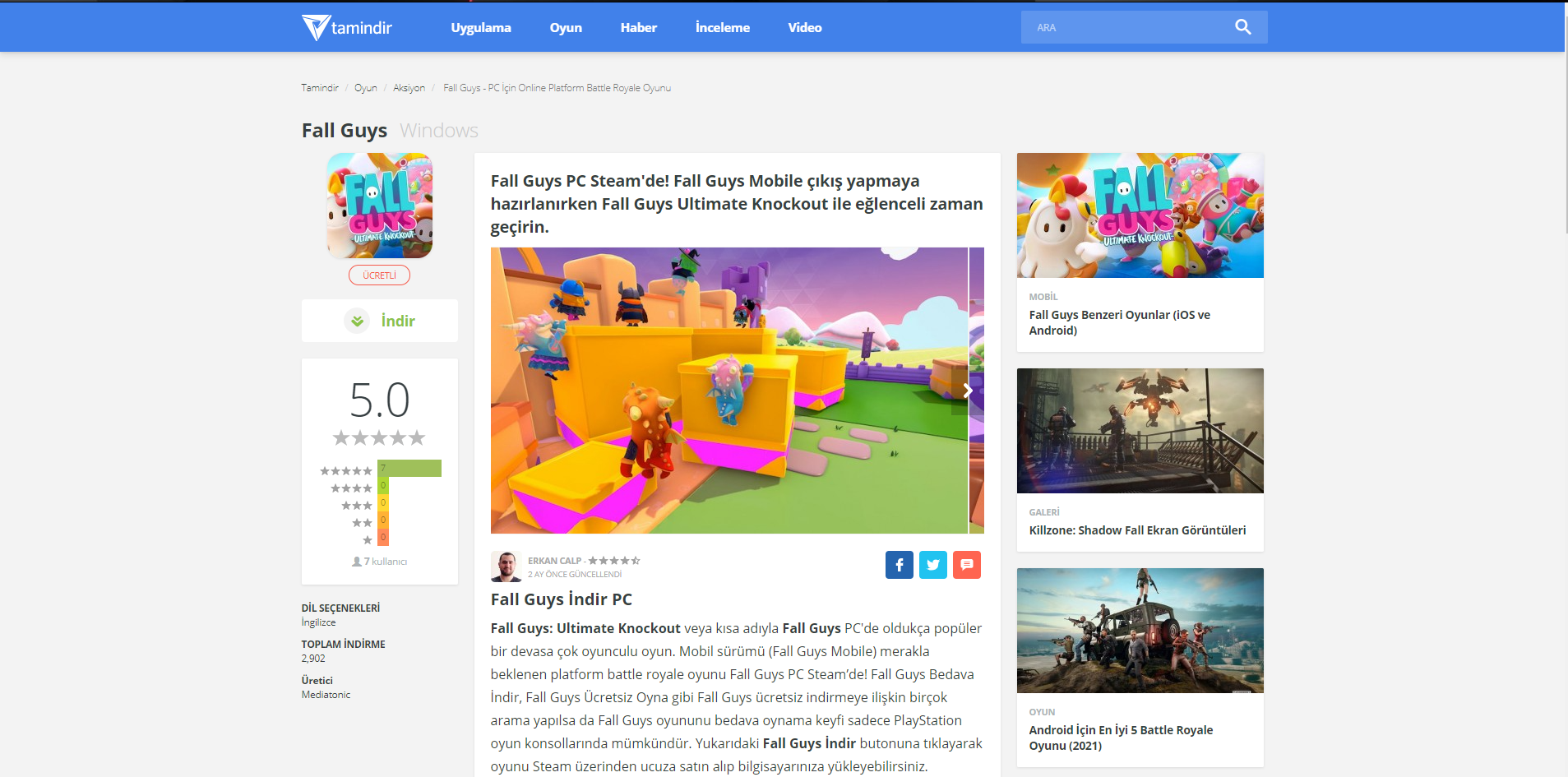This screenshot has width=1568, height=777.
Task: Open comments via the orange speech icon
Action: click(967, 565)
